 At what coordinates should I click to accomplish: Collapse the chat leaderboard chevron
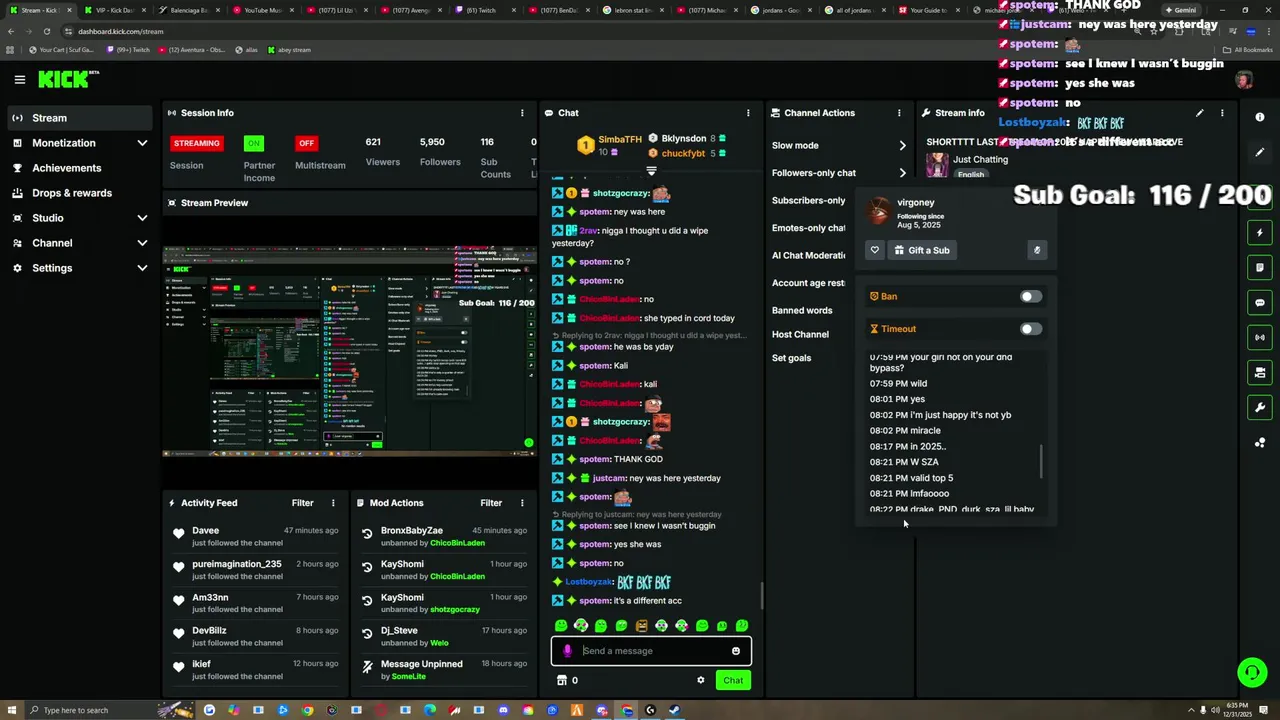coord(651,171)
